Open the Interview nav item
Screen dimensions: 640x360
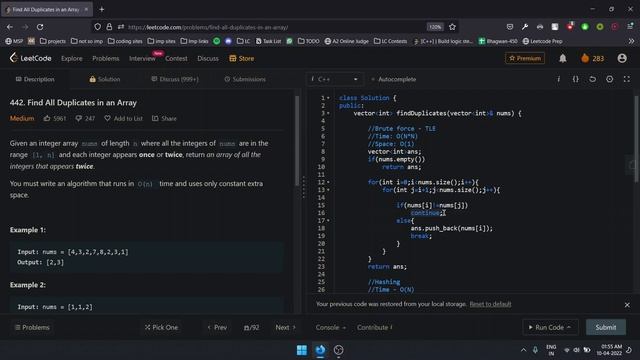point(142,58)
